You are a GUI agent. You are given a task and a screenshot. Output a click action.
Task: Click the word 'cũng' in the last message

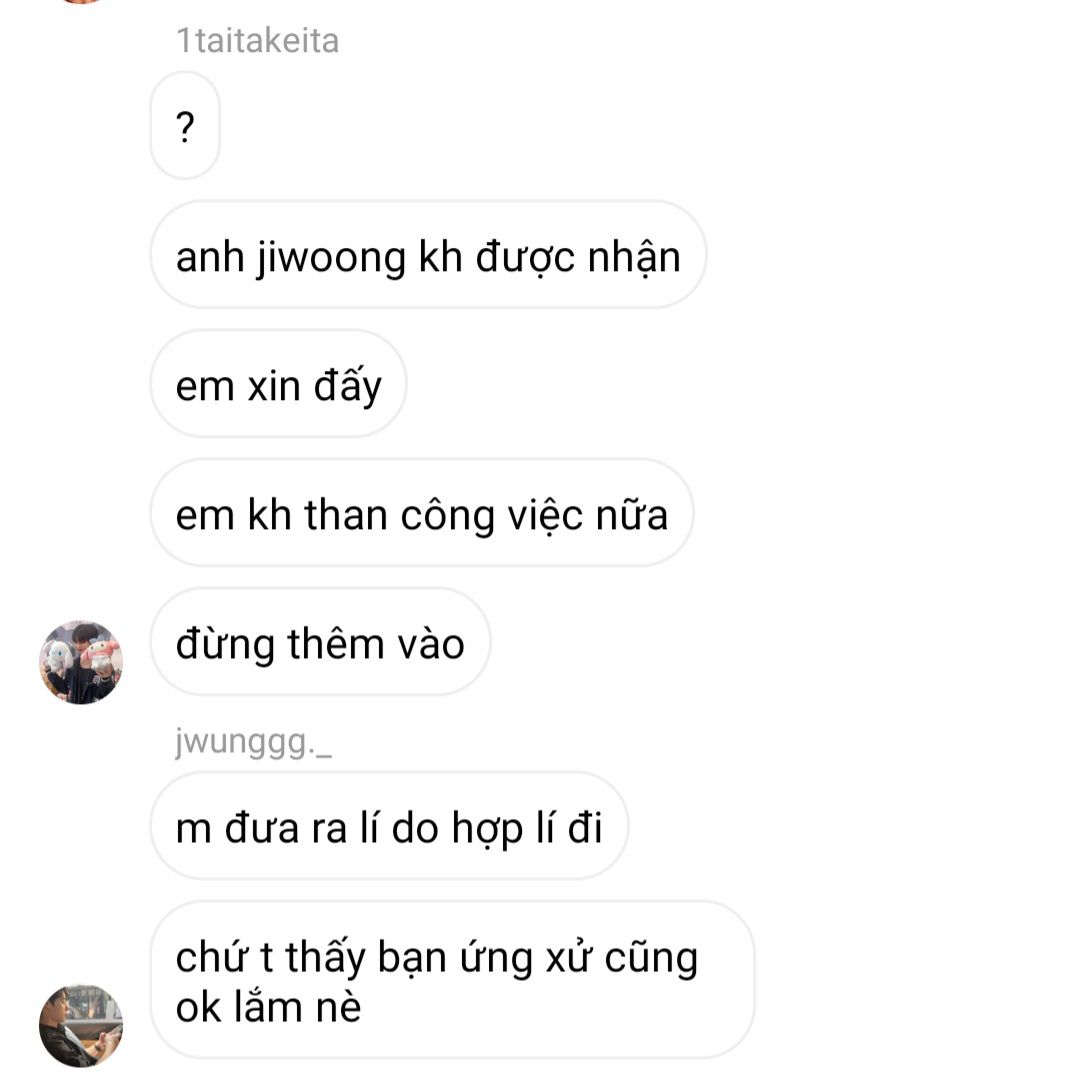(651, 958)
